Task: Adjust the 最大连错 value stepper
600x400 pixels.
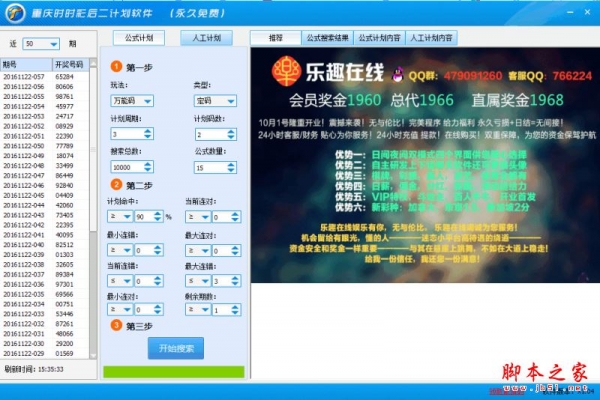Action: [235, 281]
